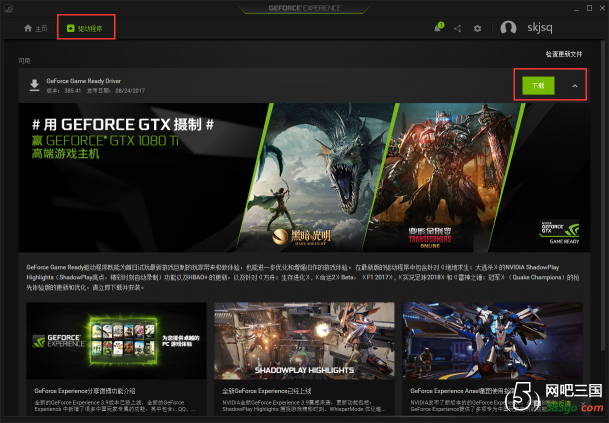Open article GeForce Experience分享微博功能介绍

(85, 391)
